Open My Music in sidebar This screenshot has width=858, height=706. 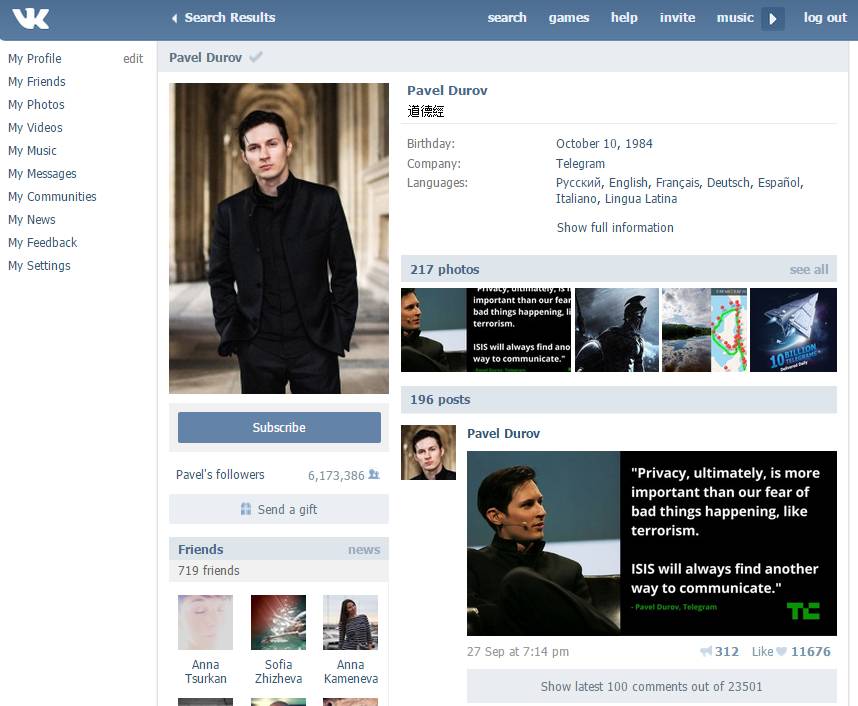(x=32, y=151)
